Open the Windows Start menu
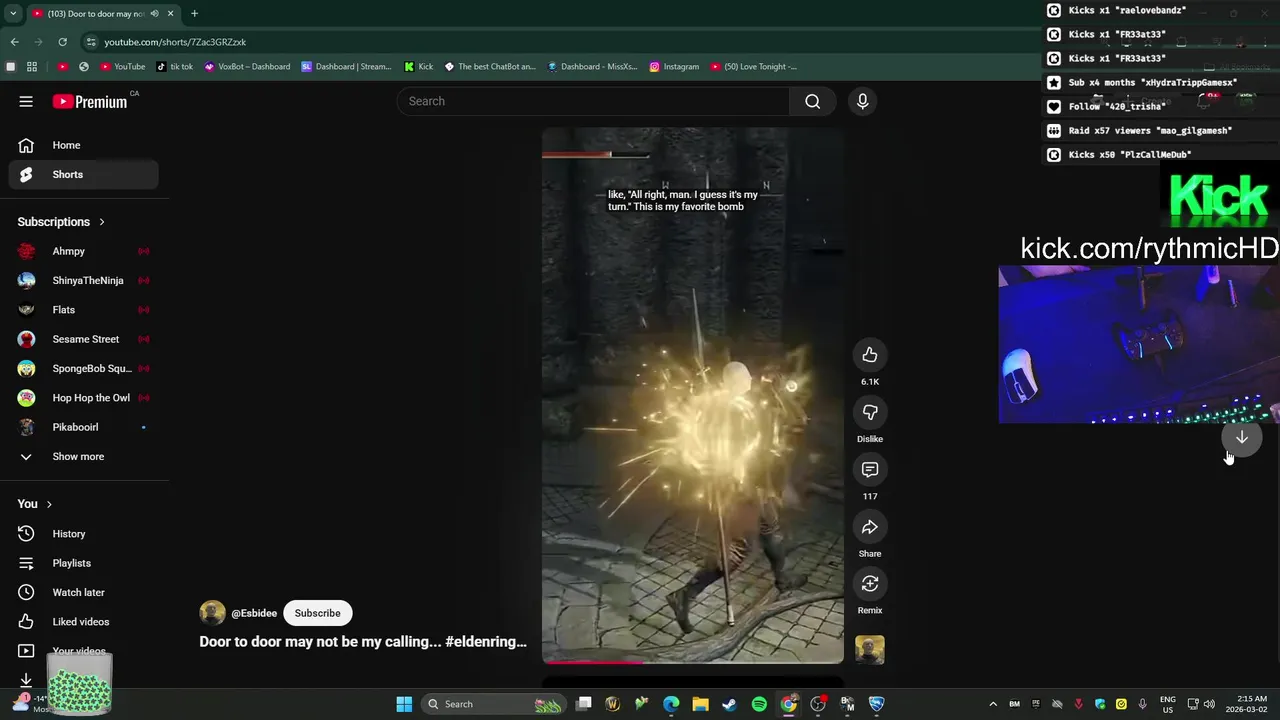This screenshot has height=720, width=1280. [x=404, y=704]
